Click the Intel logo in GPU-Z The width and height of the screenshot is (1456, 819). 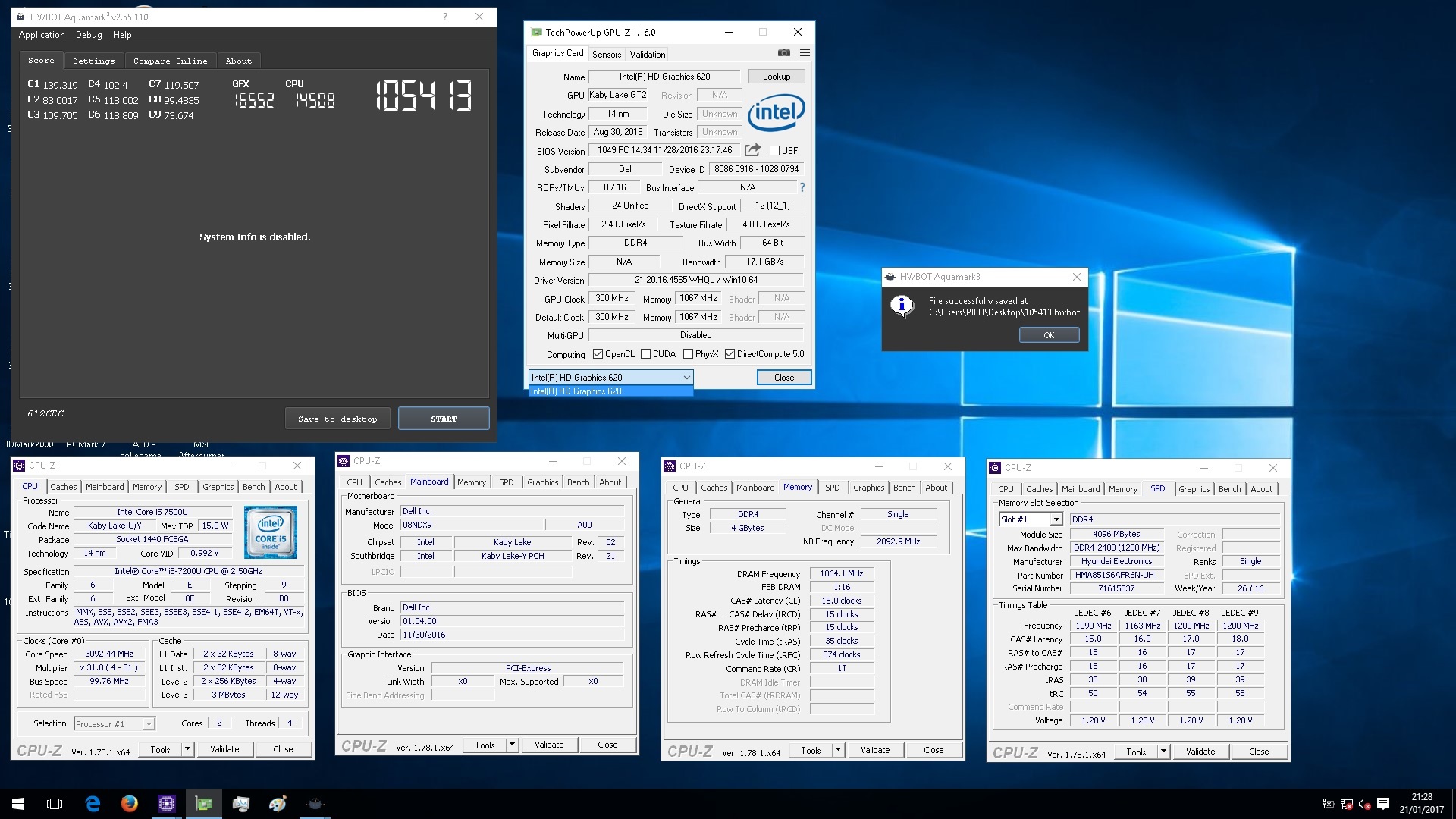pos(776,112)
